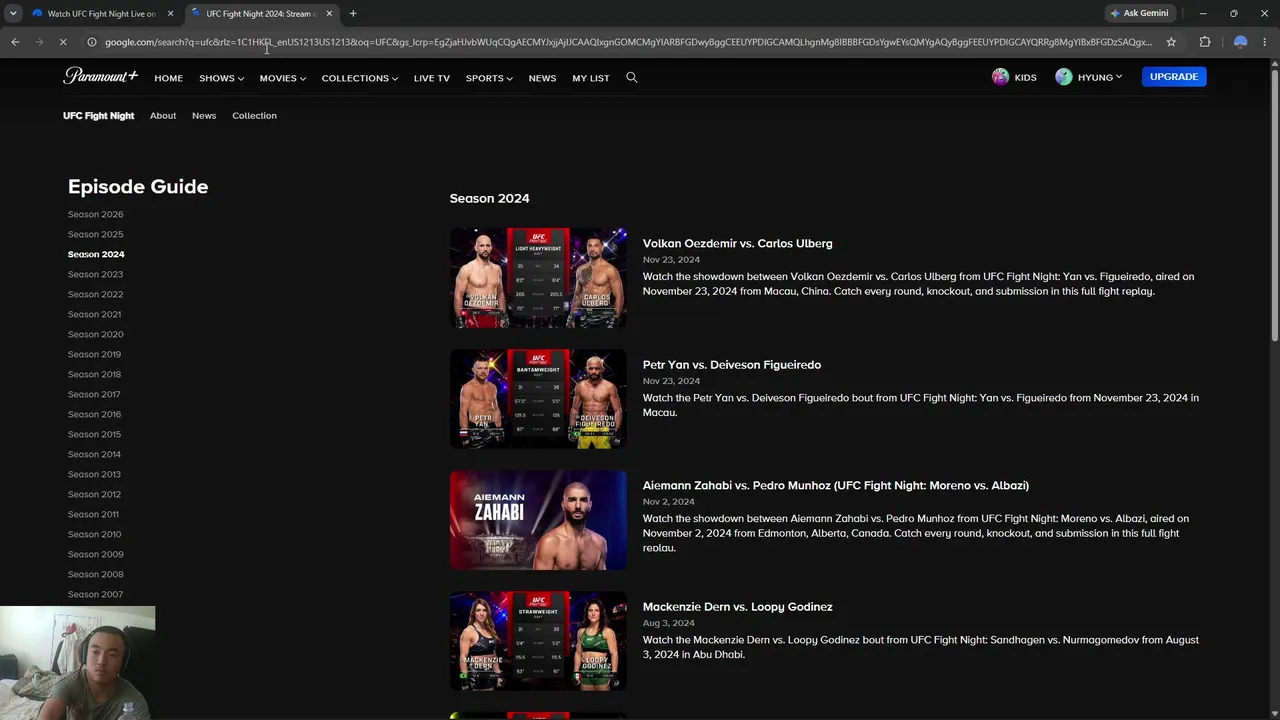Click the blue UPGRADE button
The width and height of the screenshot is (1280, 720).
tap(1174, 77)
